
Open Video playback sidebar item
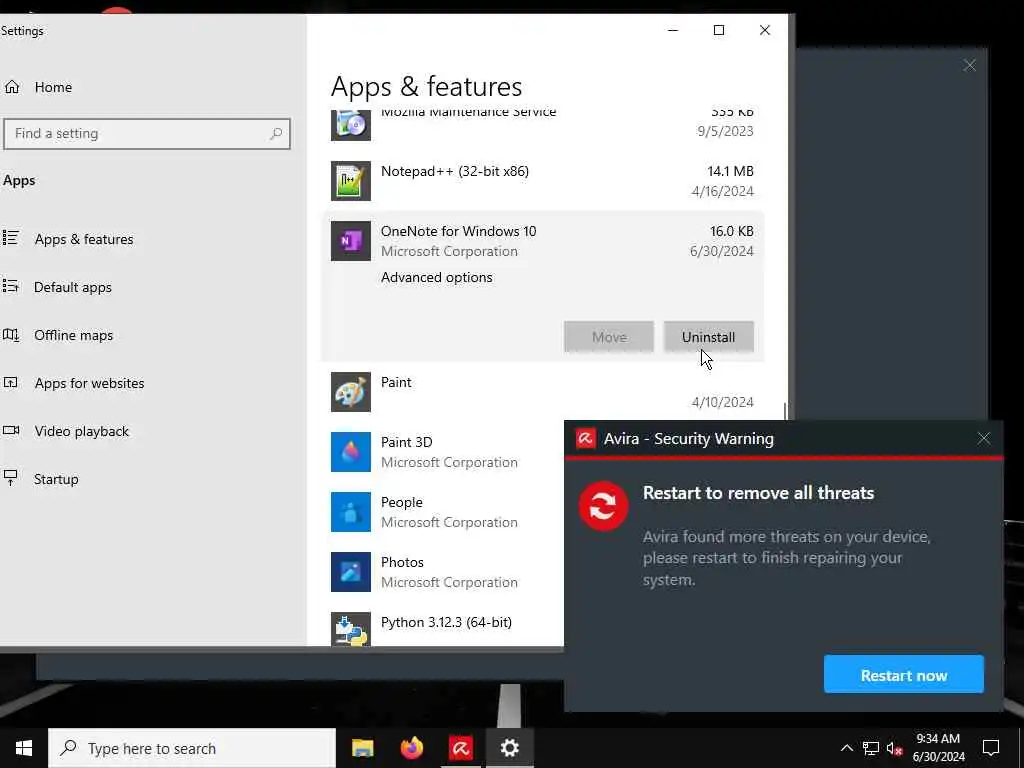click(82, 431)
